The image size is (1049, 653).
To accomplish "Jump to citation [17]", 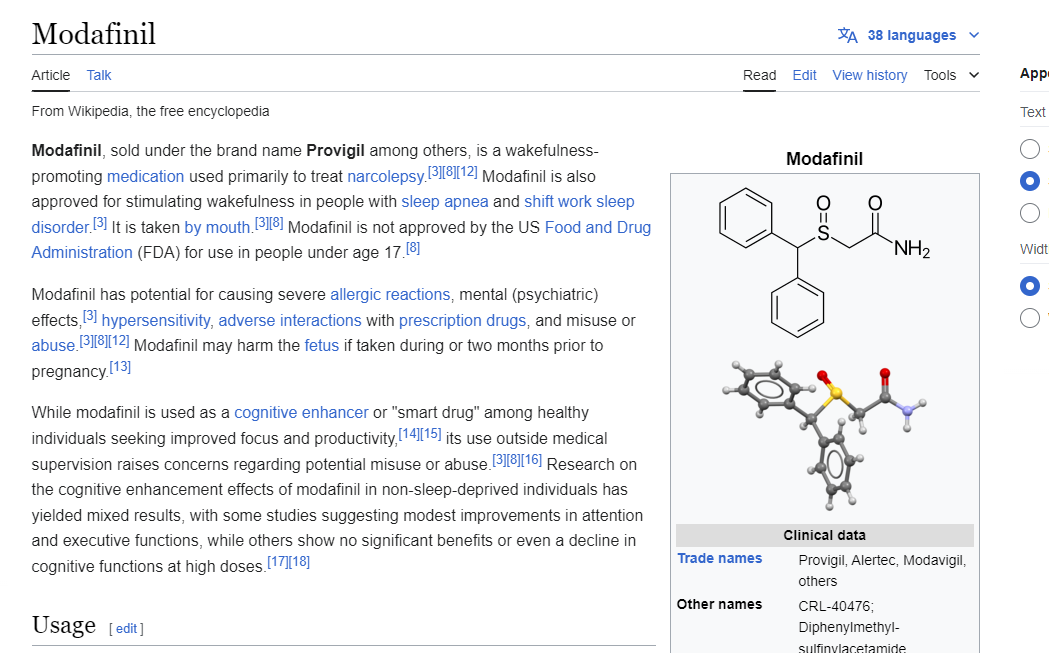I will tap(278, 561).
